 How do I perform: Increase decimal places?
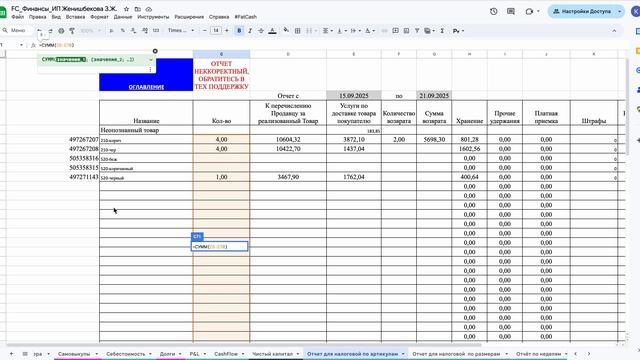click(144, 31)
